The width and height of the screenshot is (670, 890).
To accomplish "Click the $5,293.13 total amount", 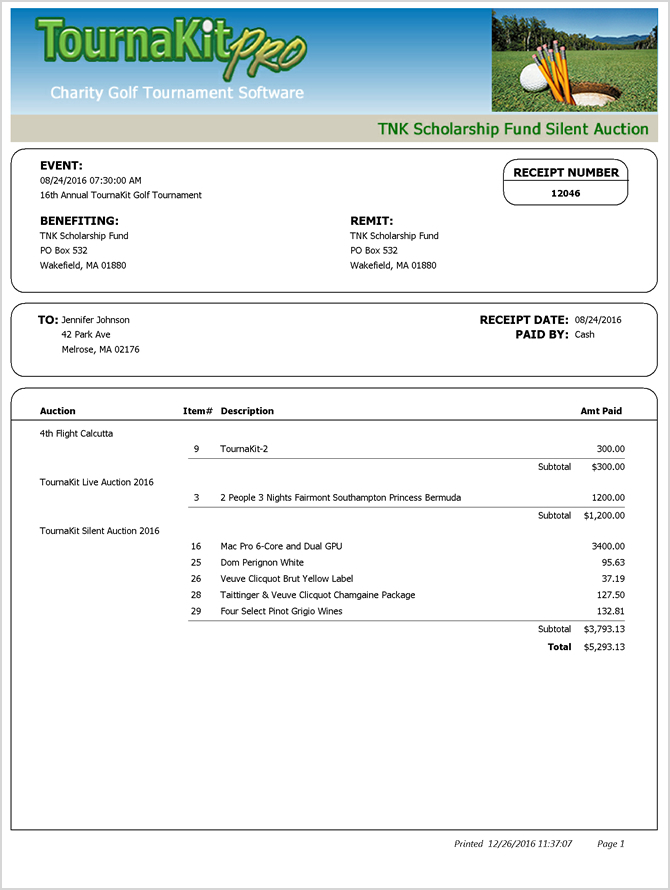I will pos(604,647).
